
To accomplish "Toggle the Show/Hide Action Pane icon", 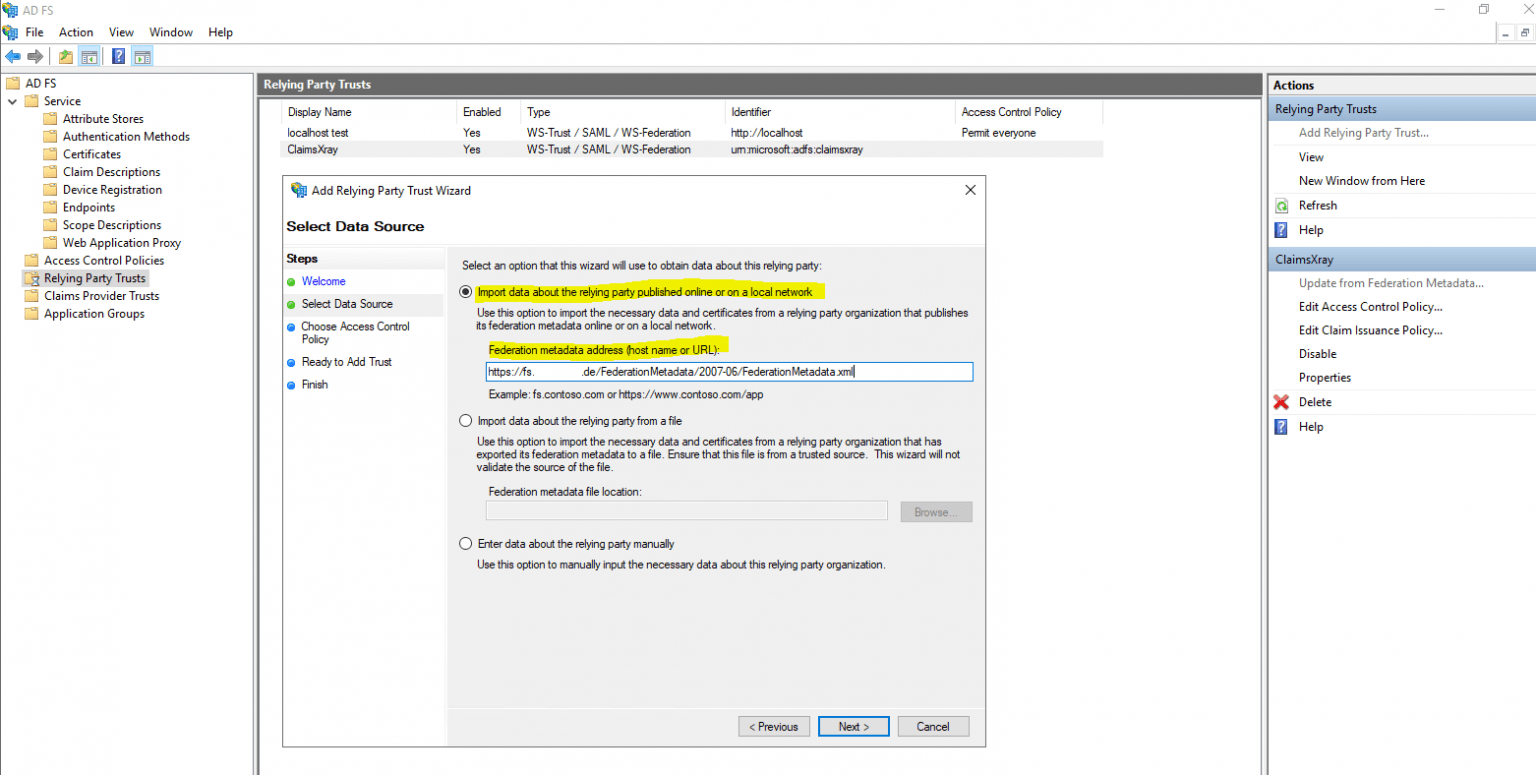I will click(x=143, y=56).
